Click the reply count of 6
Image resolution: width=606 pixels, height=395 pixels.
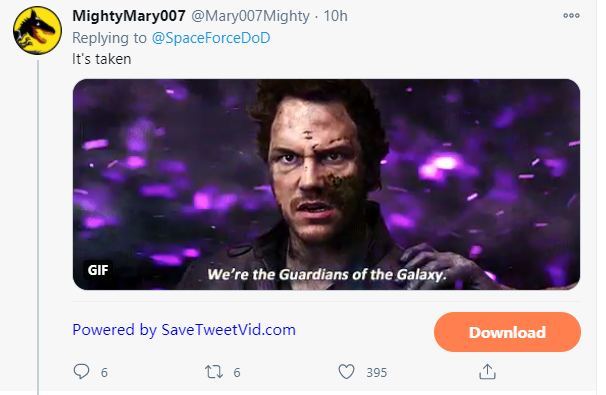click(x=104, y=373)
